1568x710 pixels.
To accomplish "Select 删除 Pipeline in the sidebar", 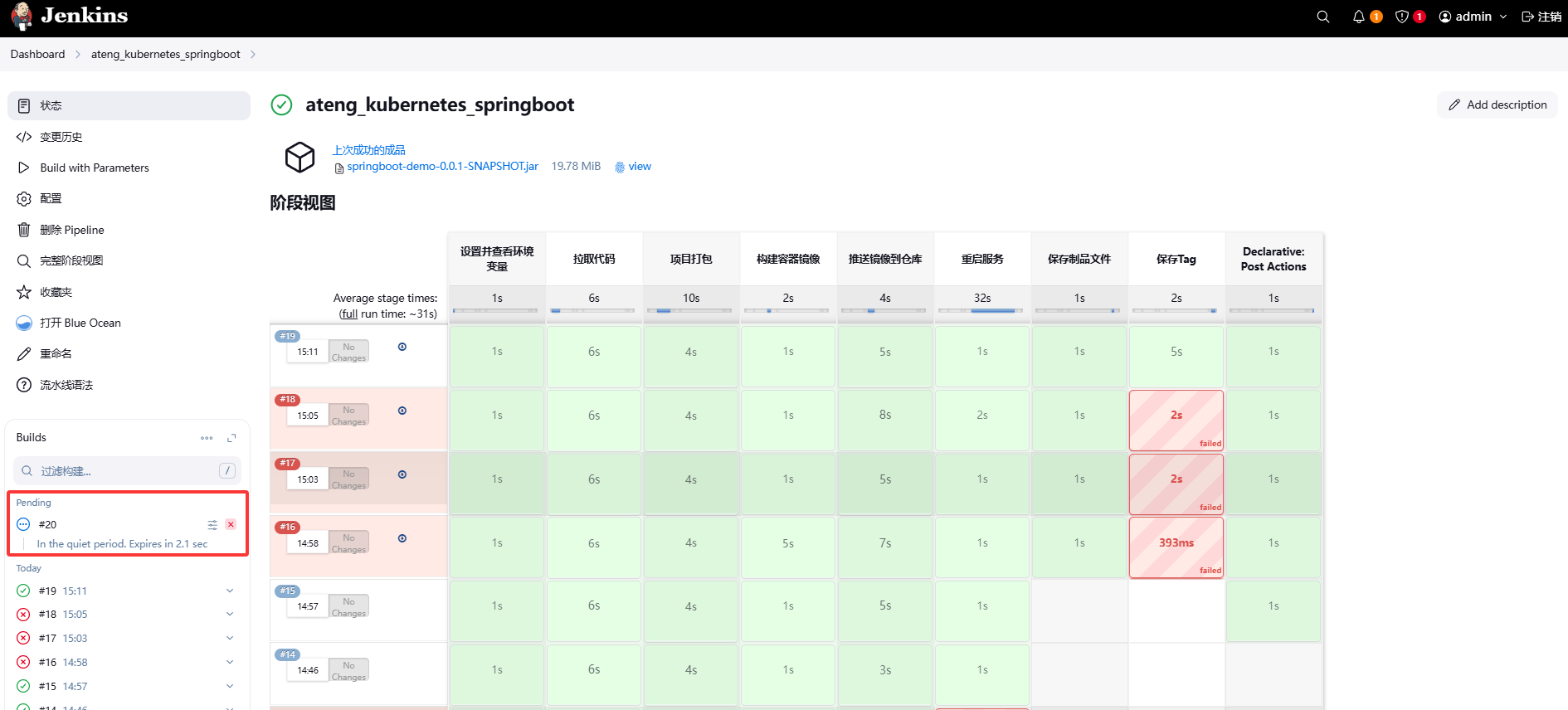I will point(72,230).
